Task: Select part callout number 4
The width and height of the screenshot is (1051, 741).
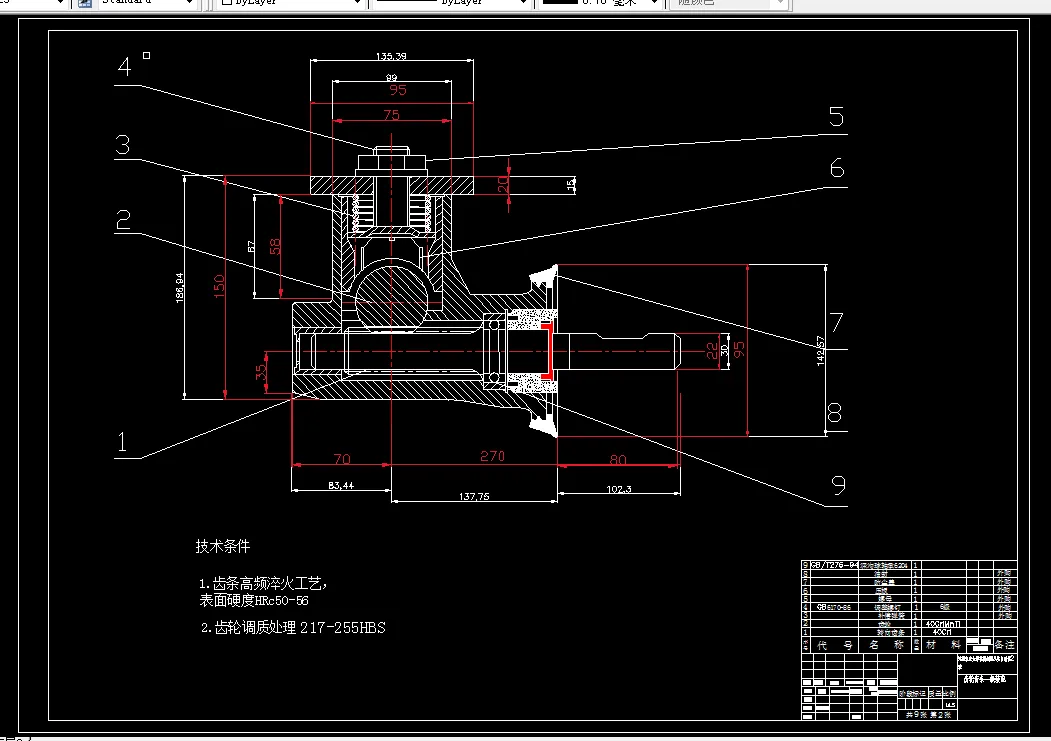Action: click(x=125, y=66)
